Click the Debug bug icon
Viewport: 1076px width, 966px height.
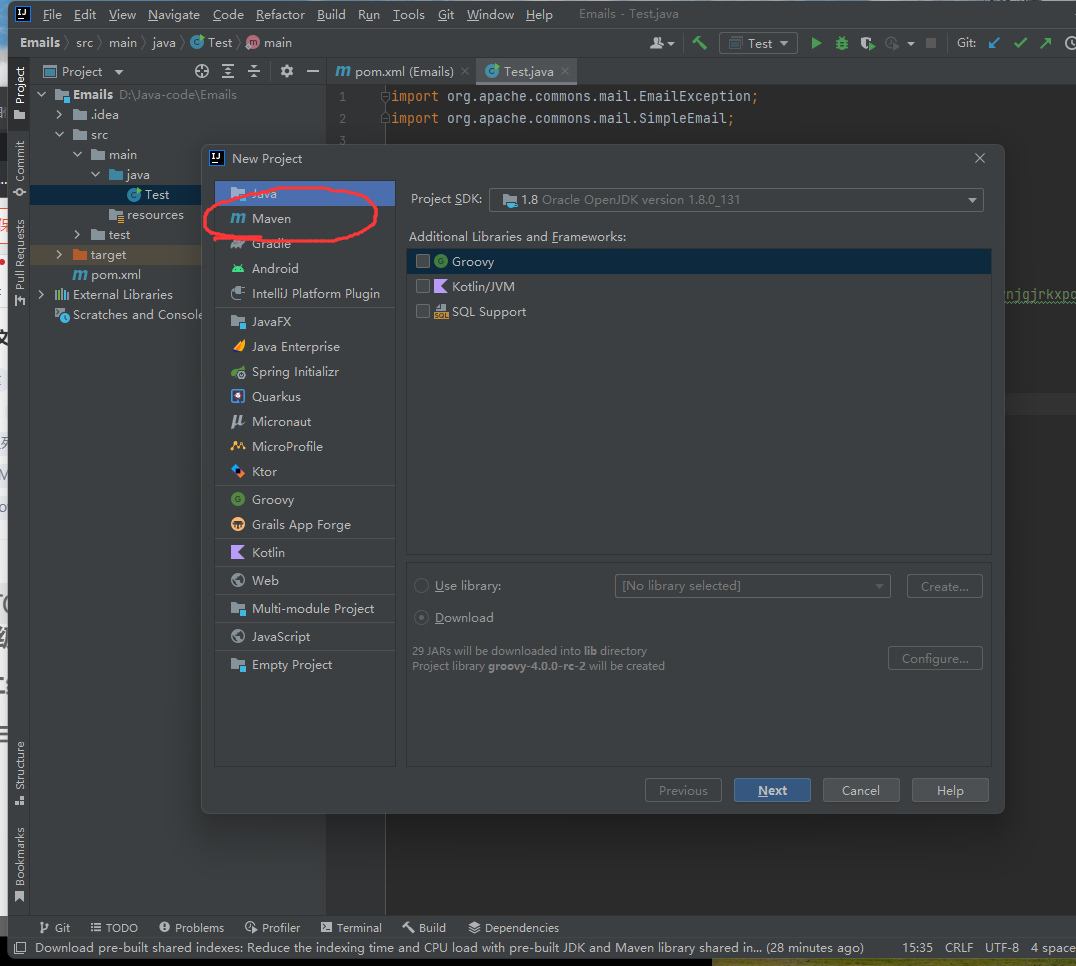[x=841, y=43]
